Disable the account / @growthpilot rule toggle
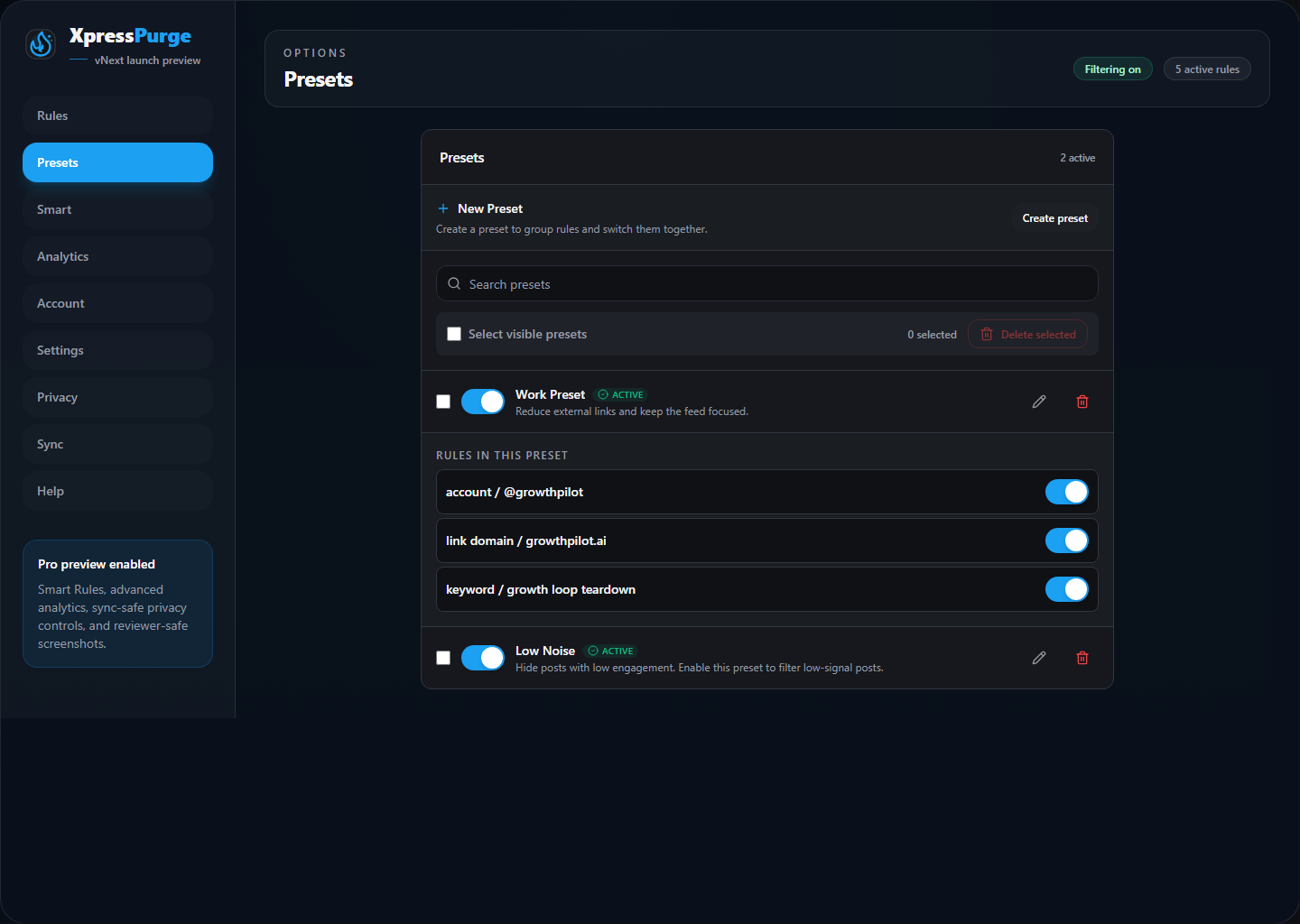This screenshot has width=1300, height=924. point(1067,492)
